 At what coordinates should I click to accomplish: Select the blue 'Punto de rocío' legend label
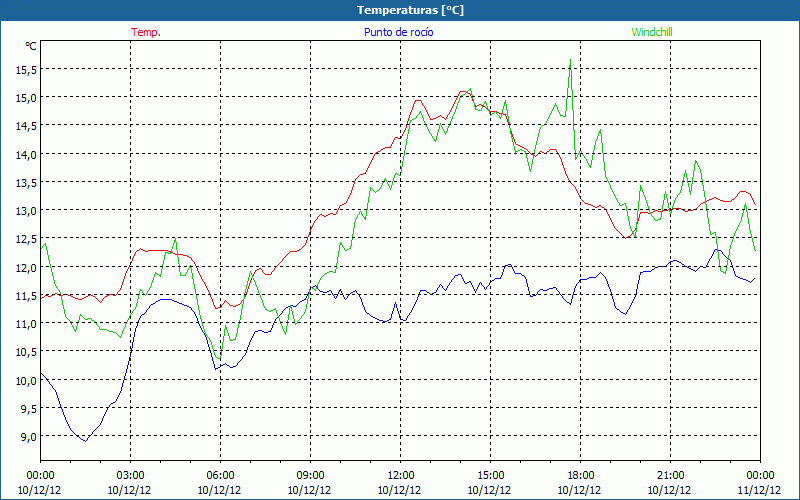[398, 32]
